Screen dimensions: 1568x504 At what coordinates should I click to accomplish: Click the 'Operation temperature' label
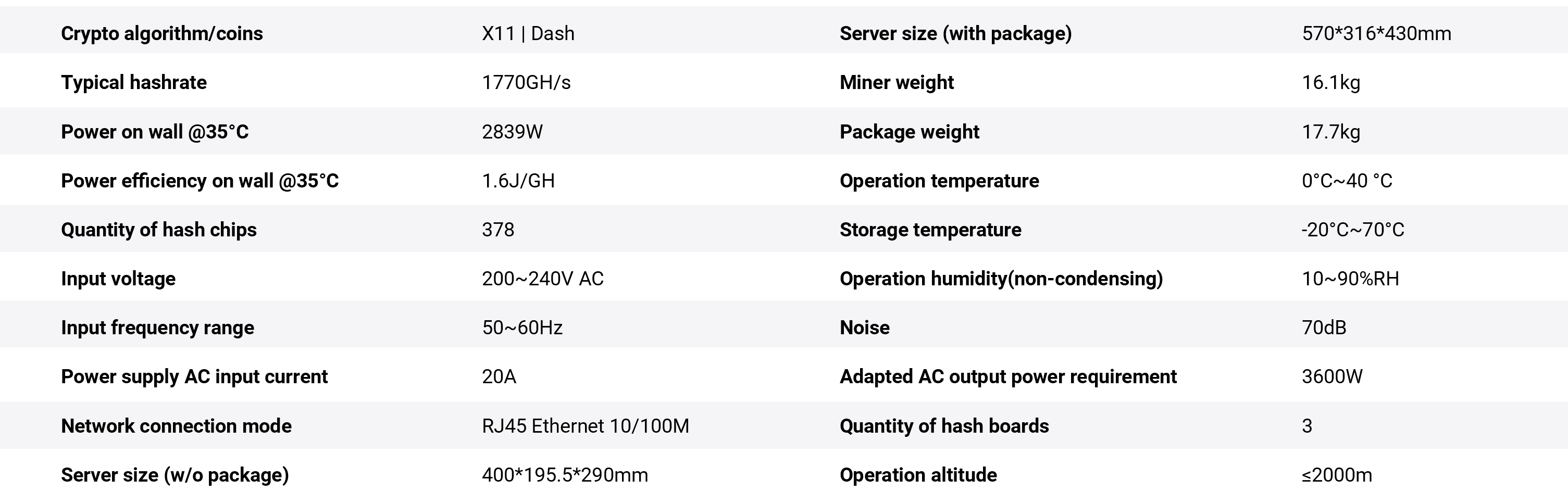[939, 181]
